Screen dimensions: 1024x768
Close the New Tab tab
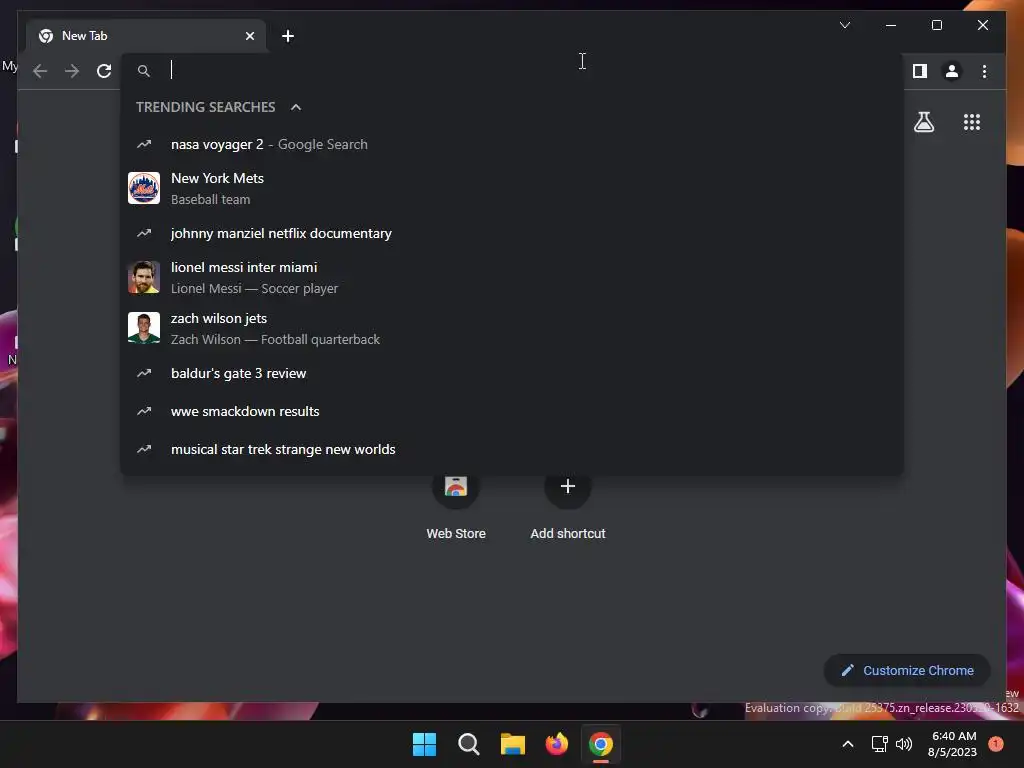249,36
